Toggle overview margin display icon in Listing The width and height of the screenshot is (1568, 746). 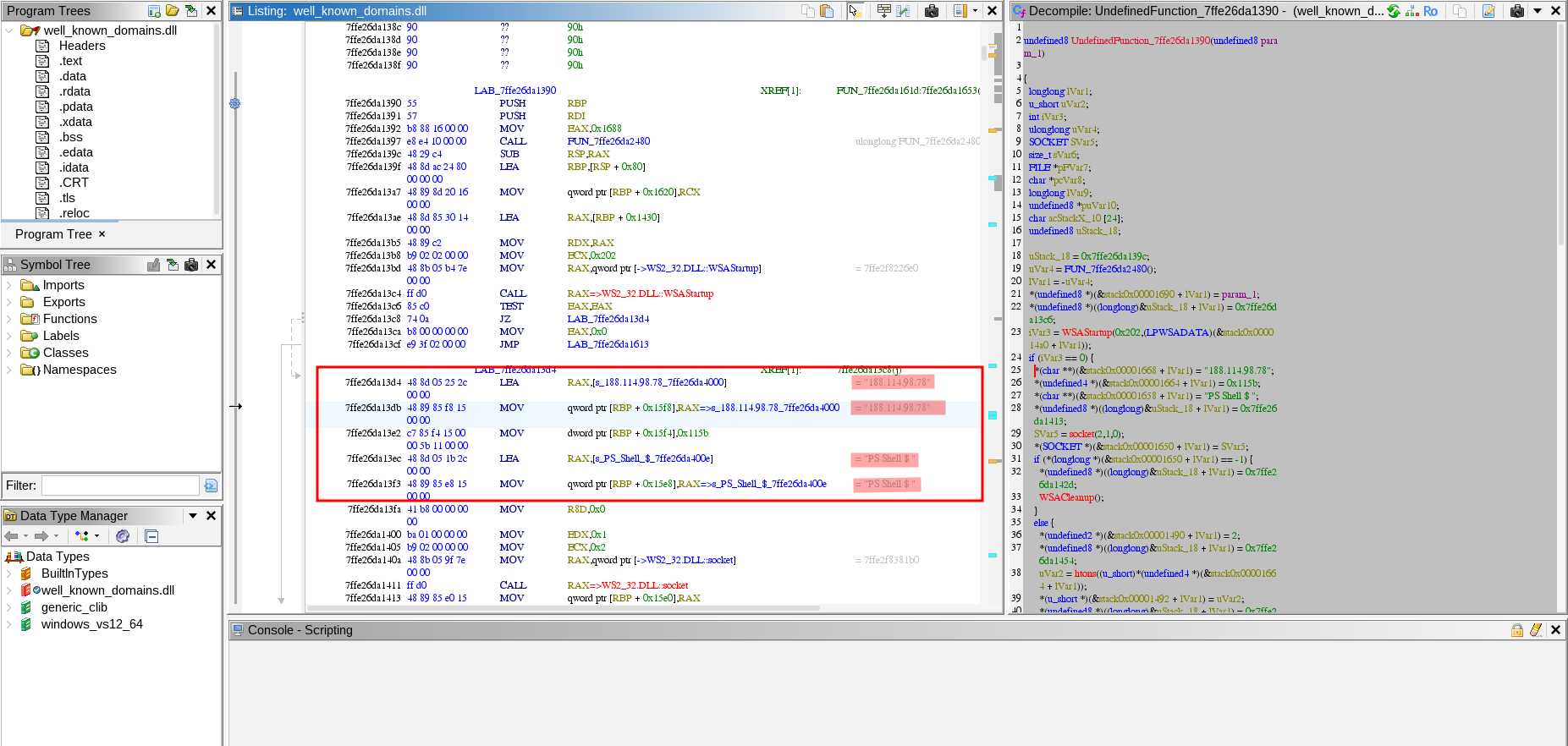pyautogui.click(x=960, y=11)
